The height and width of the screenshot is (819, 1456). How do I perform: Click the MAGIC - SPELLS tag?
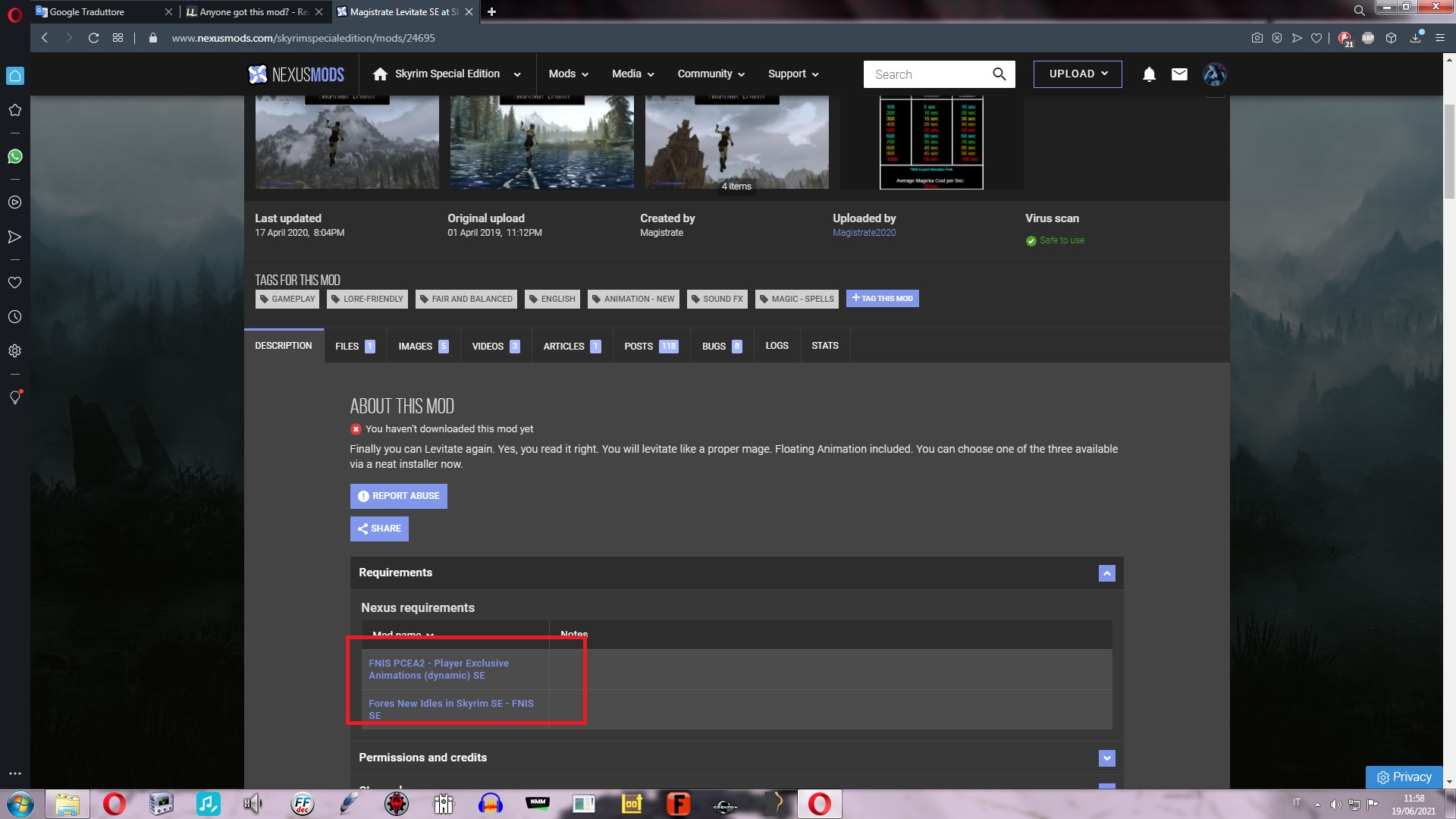796,299
